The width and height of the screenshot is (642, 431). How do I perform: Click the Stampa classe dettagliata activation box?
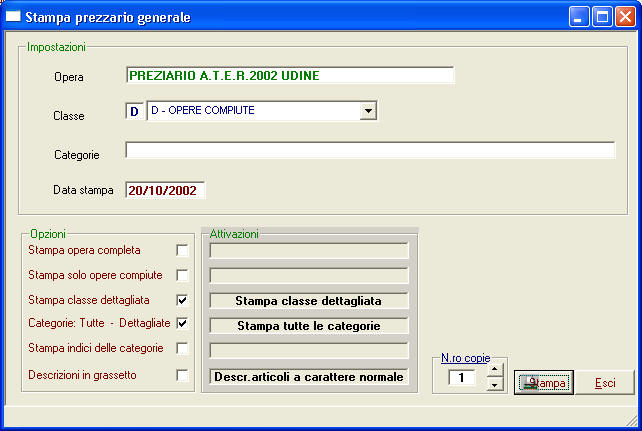[309, 301]
